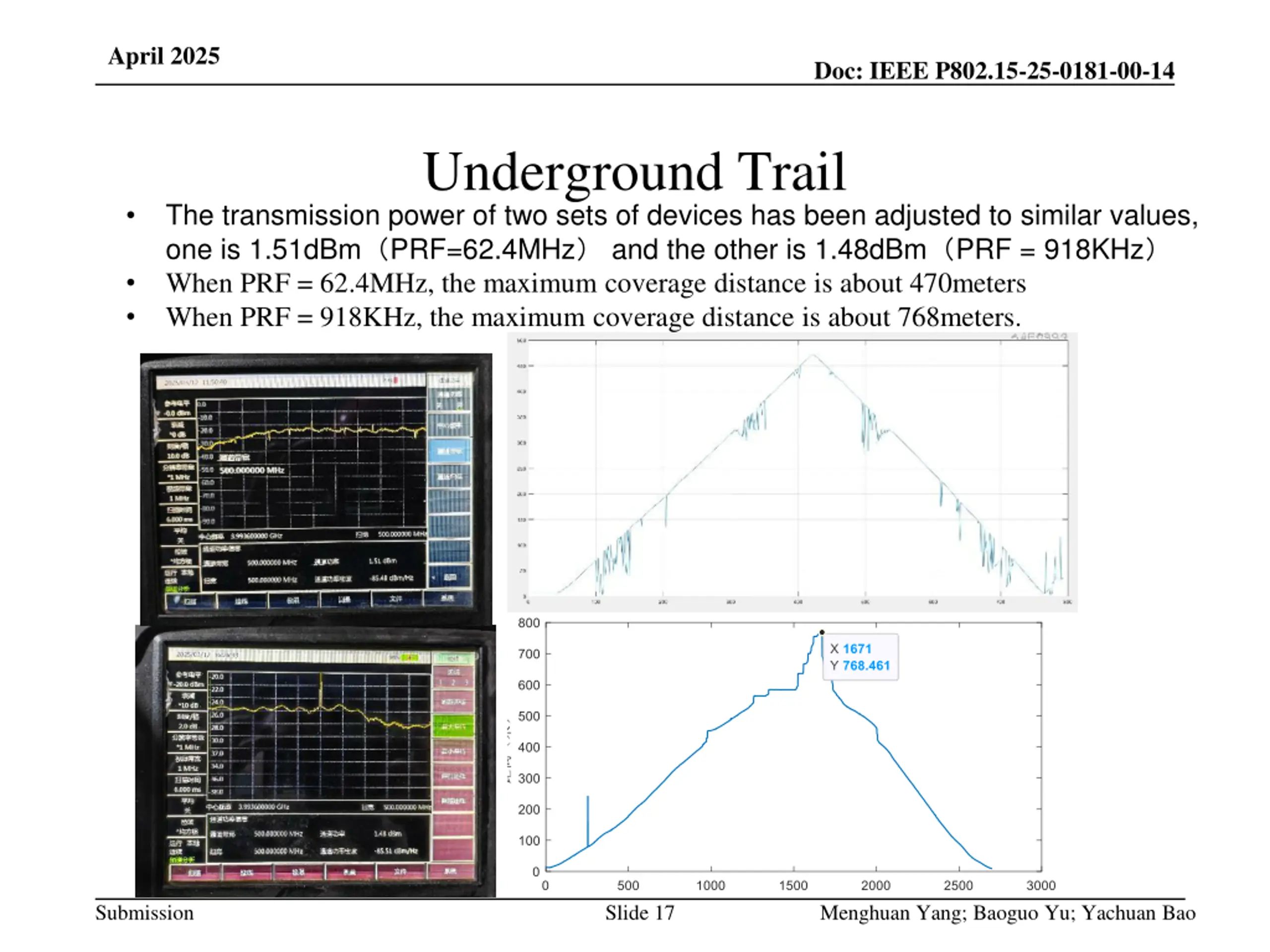Click the 'Slide 17' footer label

pos(639,913)
